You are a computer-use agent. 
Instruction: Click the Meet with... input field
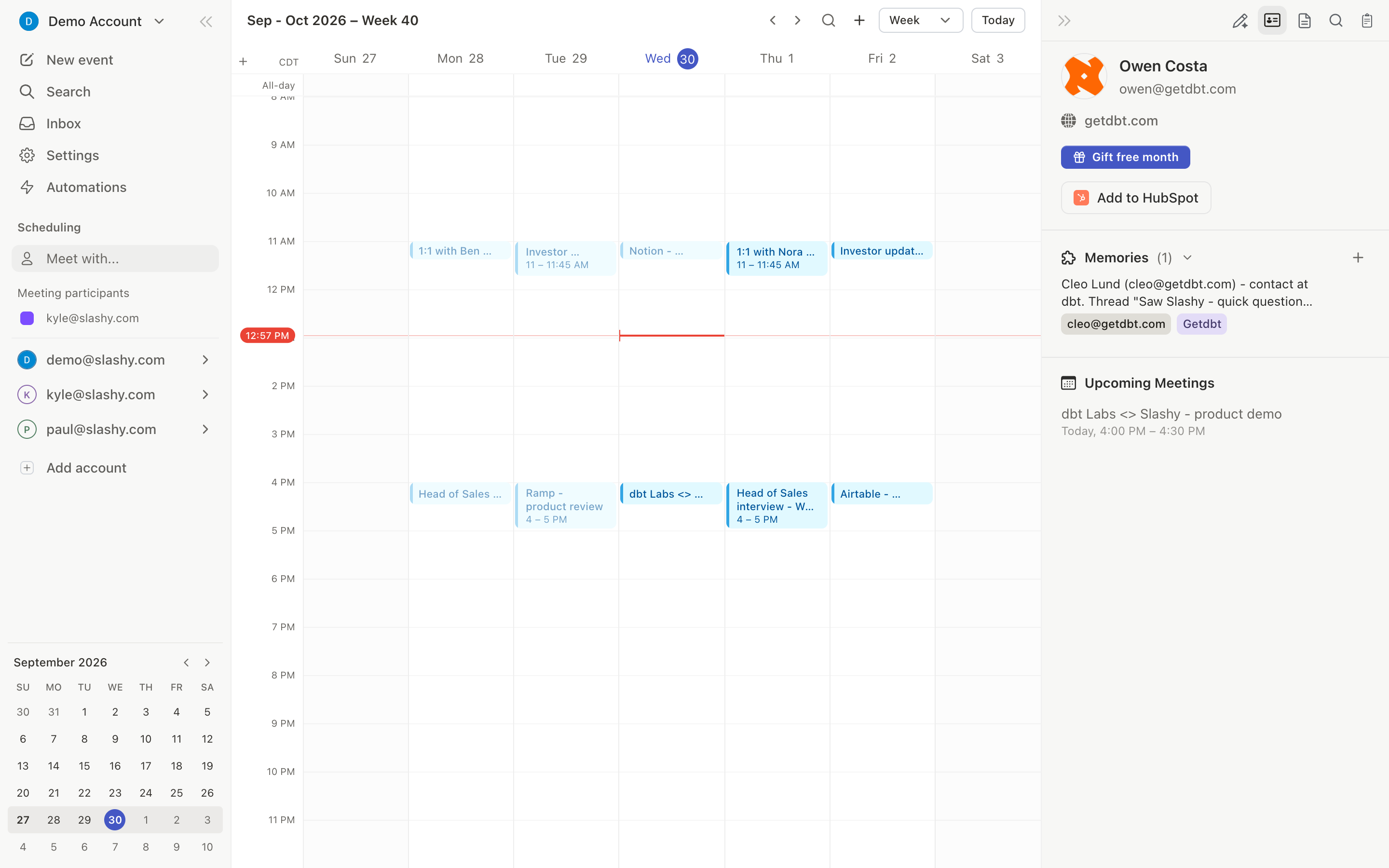point(115,259)
